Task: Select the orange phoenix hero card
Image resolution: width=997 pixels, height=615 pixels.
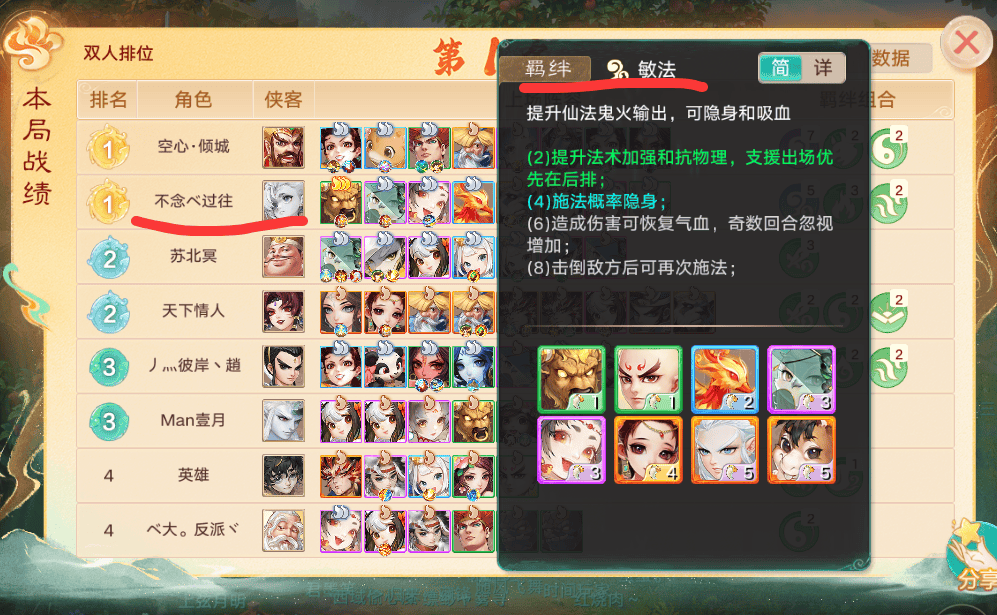Action: (724, 379)
